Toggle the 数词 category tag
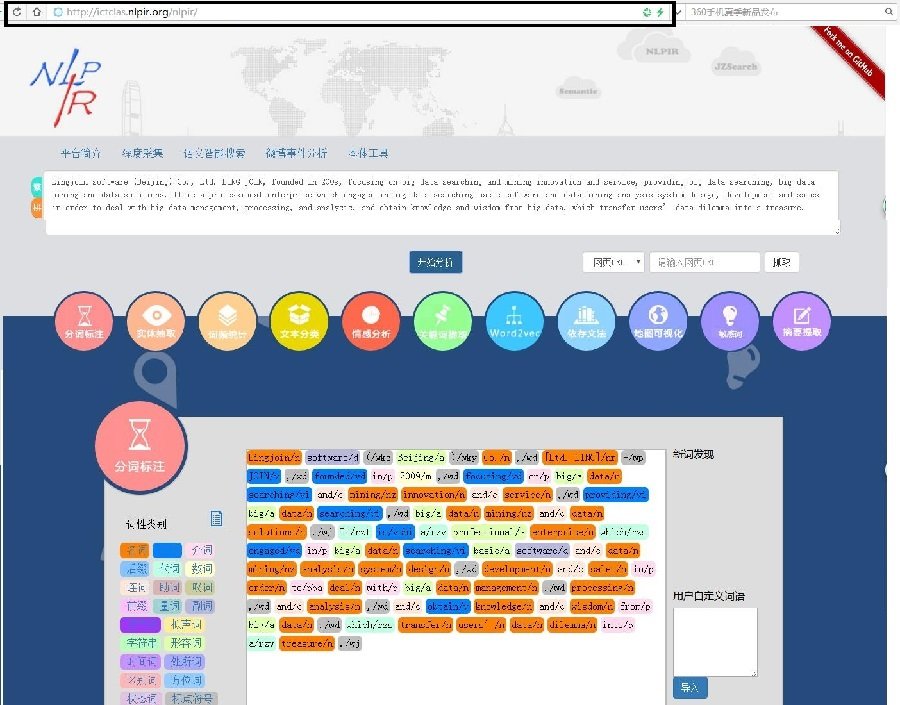Viewport: 900px width, 705px height. (200, 568)
